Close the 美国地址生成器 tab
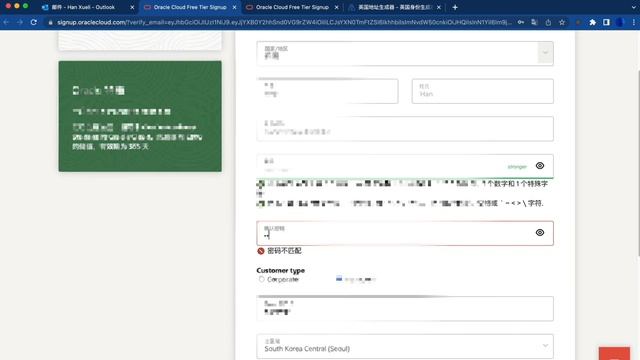The height and width of the screenshot is (360, 640). tap(439, 7)
